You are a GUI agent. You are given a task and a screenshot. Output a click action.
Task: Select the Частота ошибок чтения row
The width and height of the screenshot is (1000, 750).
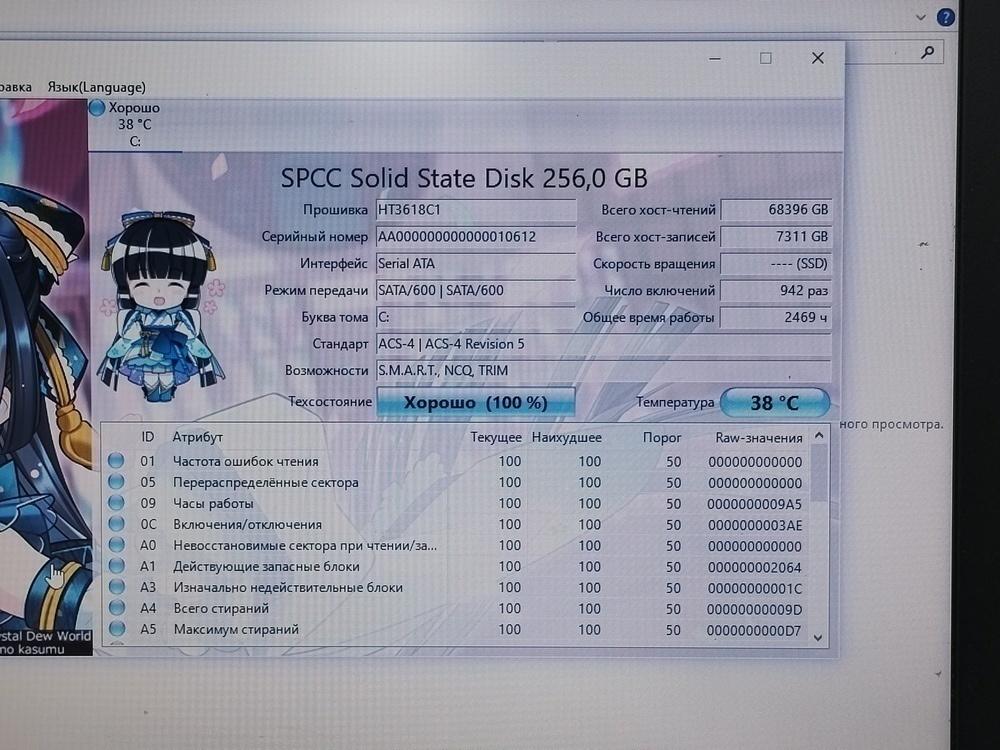pyautogui.click(x=456, y=461)
